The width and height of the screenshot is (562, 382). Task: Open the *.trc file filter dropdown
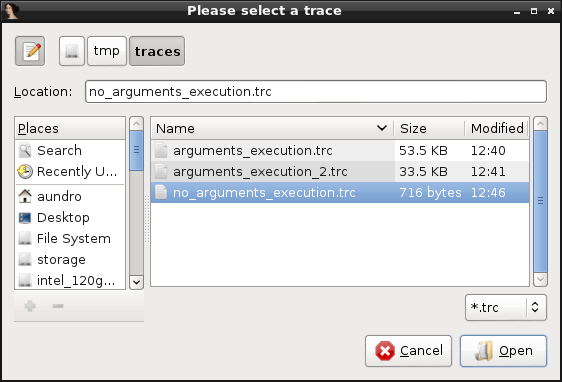(x=506, y=307)
